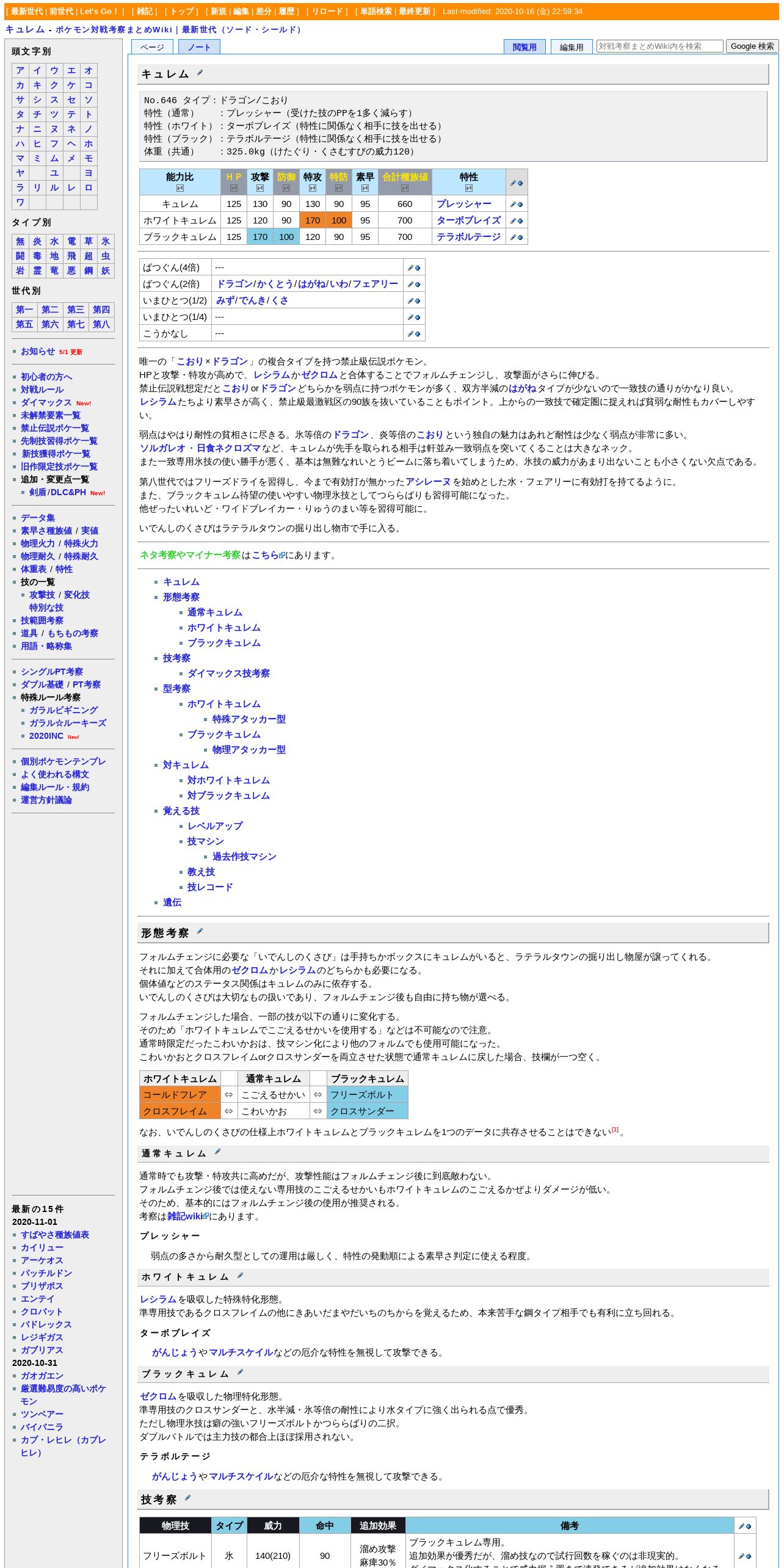Open 単語検索 in the top orange bar
784x1568 pixels.
click(376, 12)
